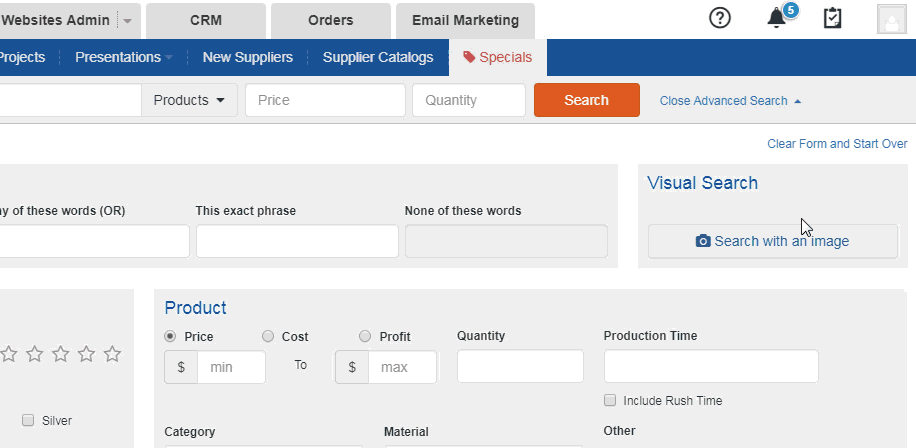Click the top Quantity input field
The height and width of the screenshot is (448, 916).
(469, 100)
